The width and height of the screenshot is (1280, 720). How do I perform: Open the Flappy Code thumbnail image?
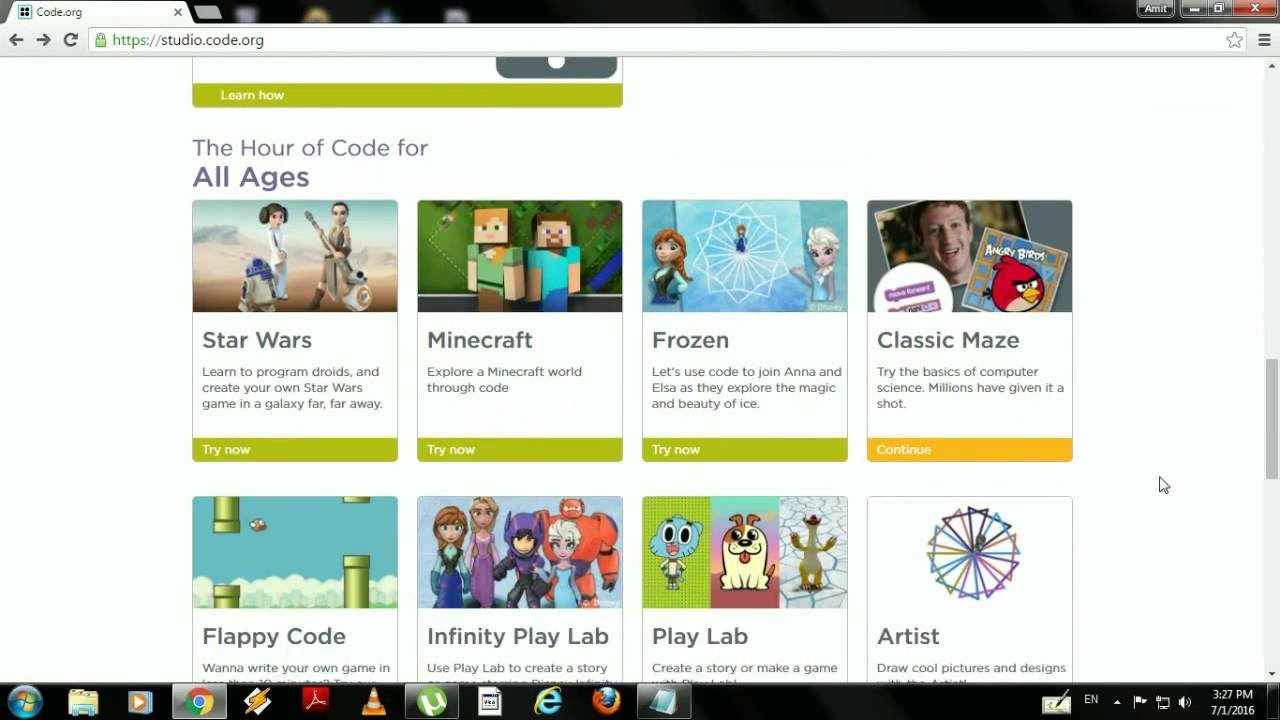point(295,552)
